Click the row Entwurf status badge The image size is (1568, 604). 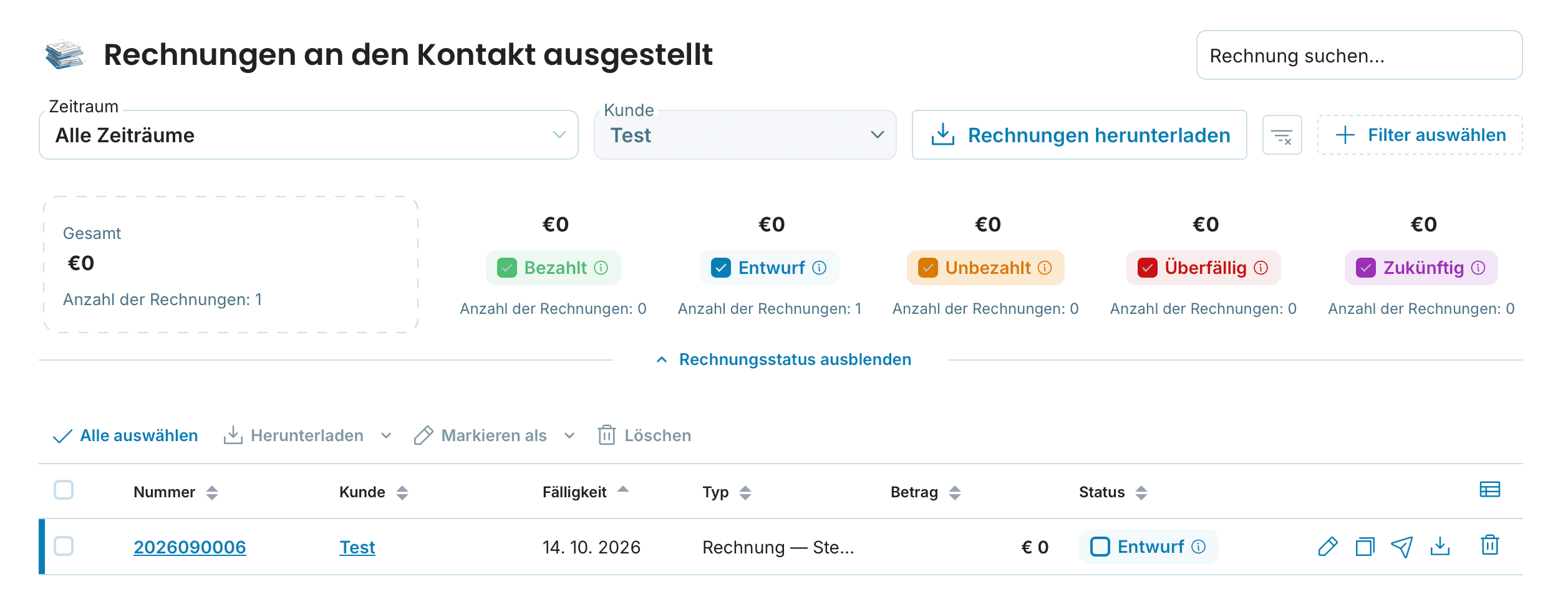click(1148, 547)
